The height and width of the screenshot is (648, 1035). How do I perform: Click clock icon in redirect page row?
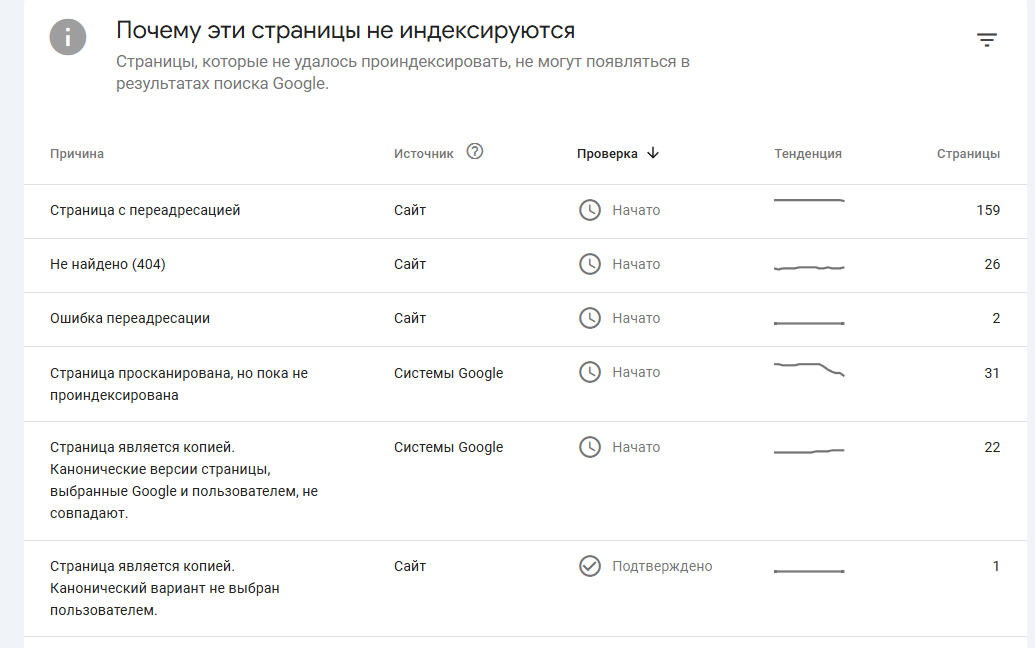[590, 210]
